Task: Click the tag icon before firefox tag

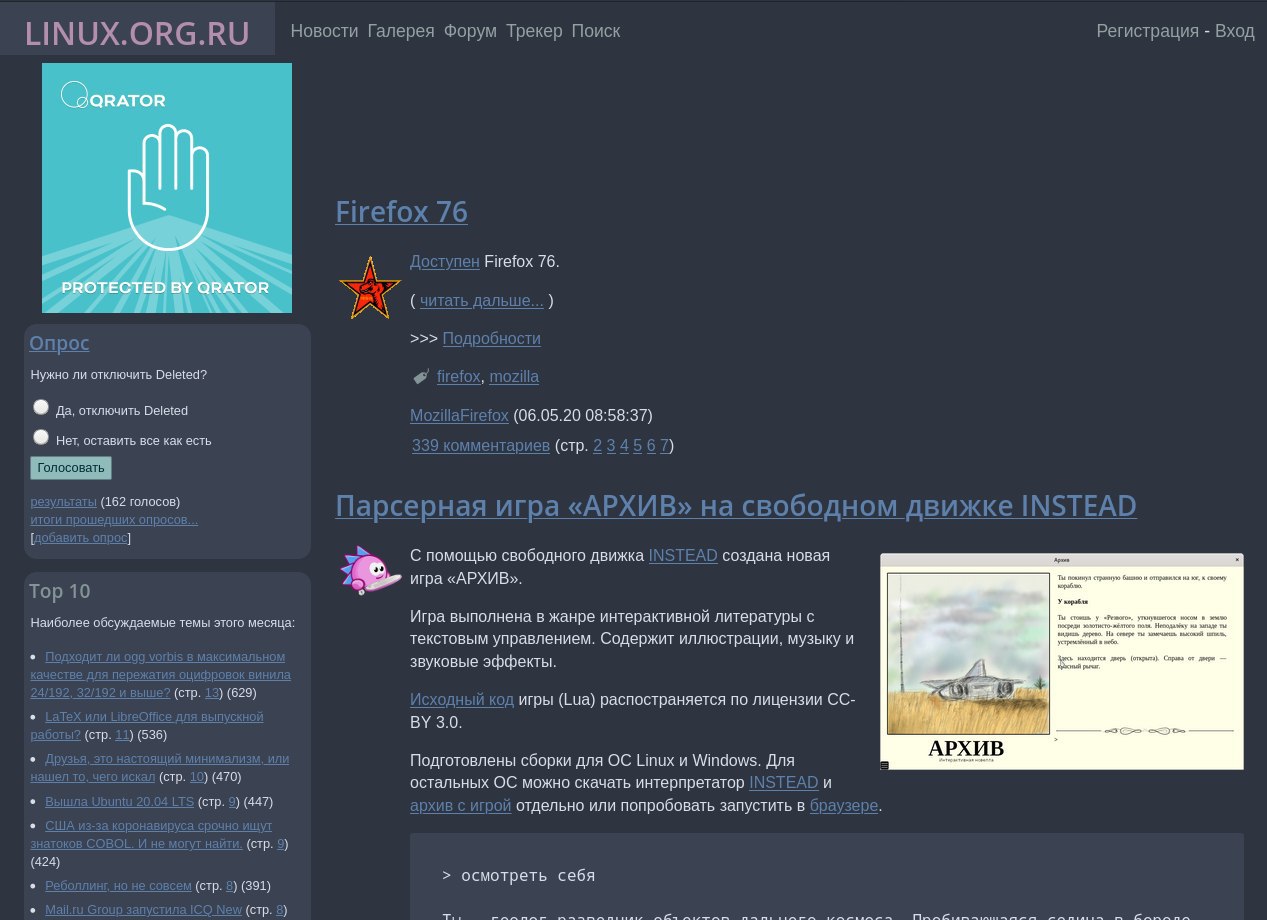Action: (421, 377)
